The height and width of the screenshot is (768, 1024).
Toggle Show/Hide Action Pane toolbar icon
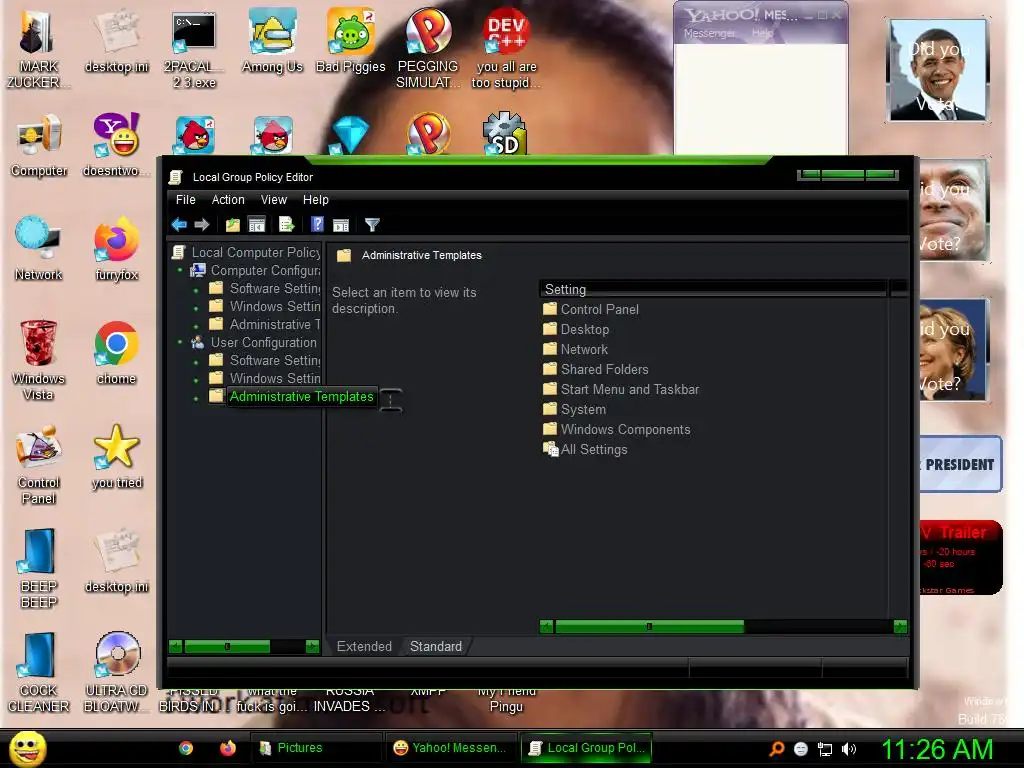341,225
